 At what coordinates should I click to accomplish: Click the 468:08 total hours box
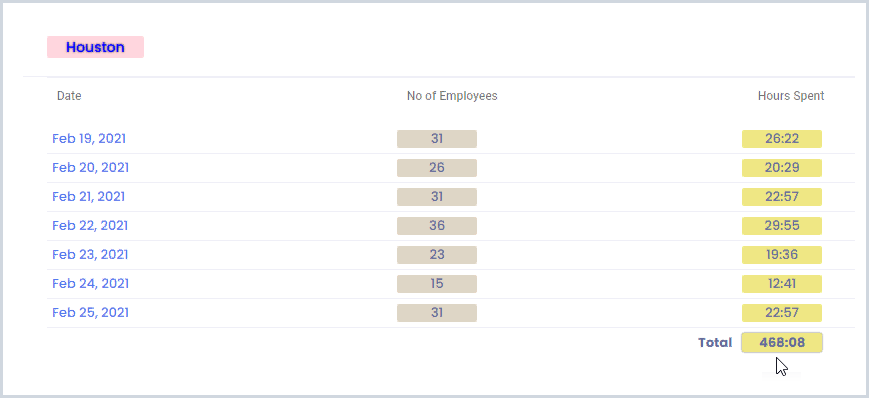pos(782,343)
